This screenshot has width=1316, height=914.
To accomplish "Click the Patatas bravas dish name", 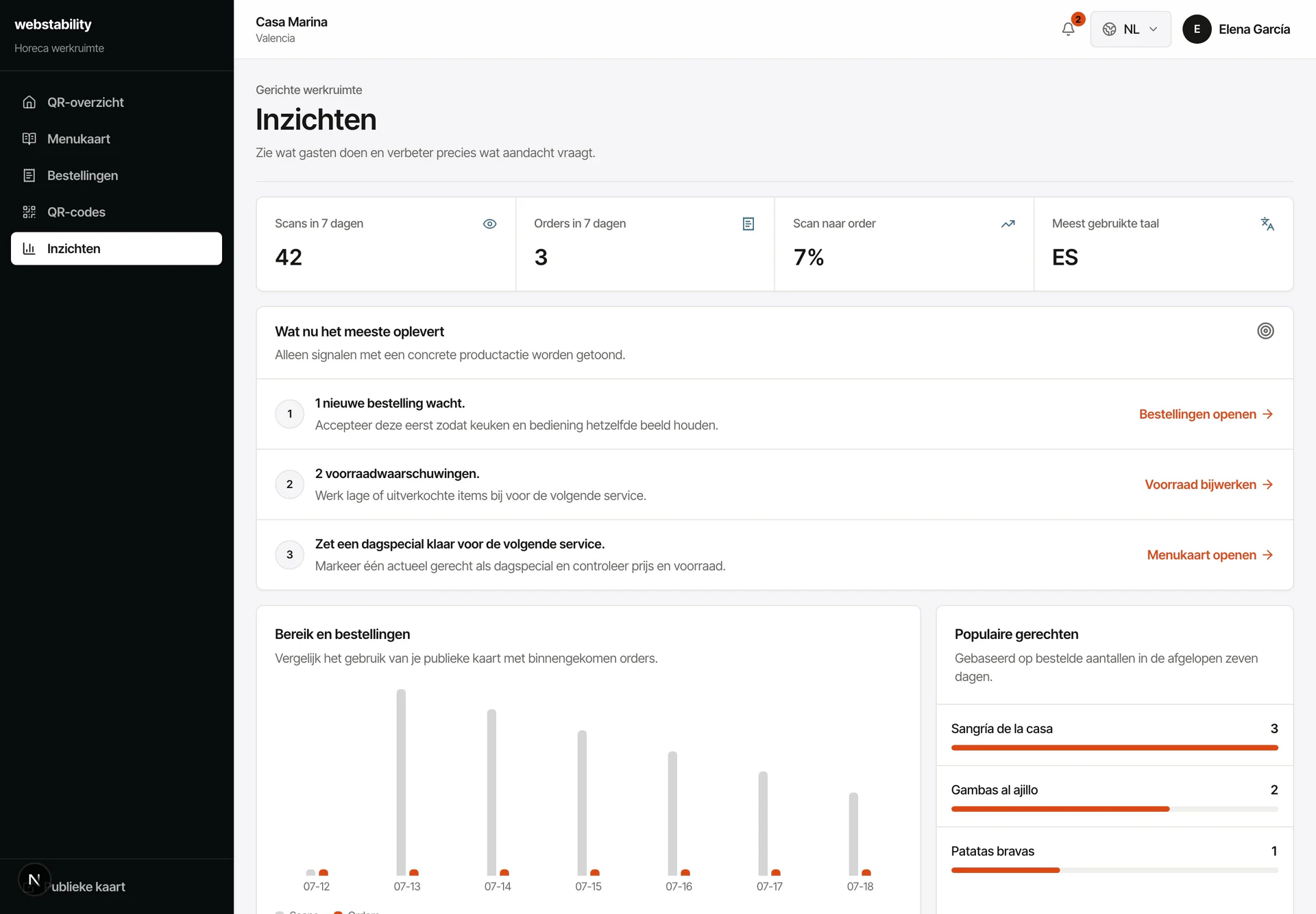I will [x=992, y=851].
